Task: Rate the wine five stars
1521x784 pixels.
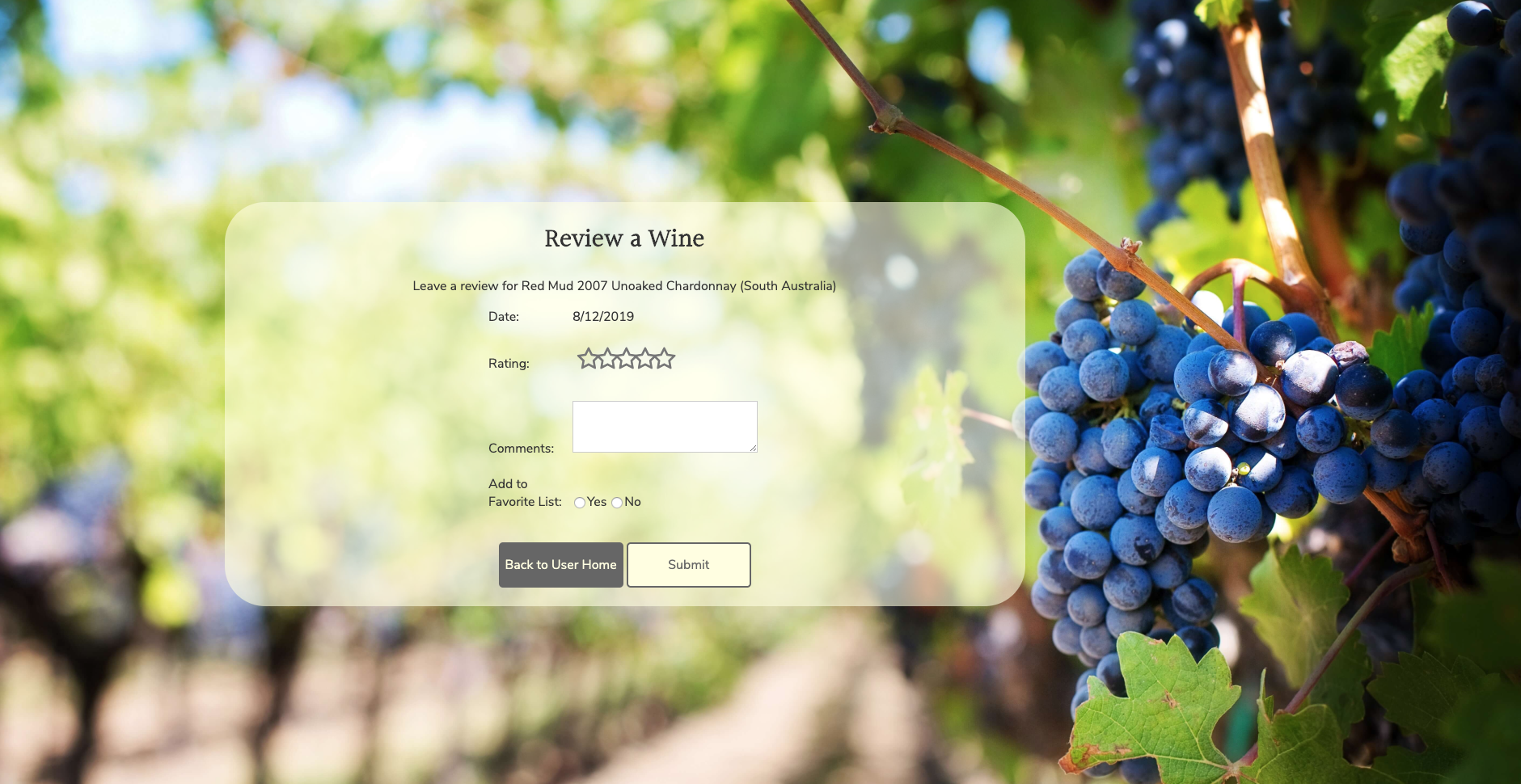Action: click(x=665, y=358)
